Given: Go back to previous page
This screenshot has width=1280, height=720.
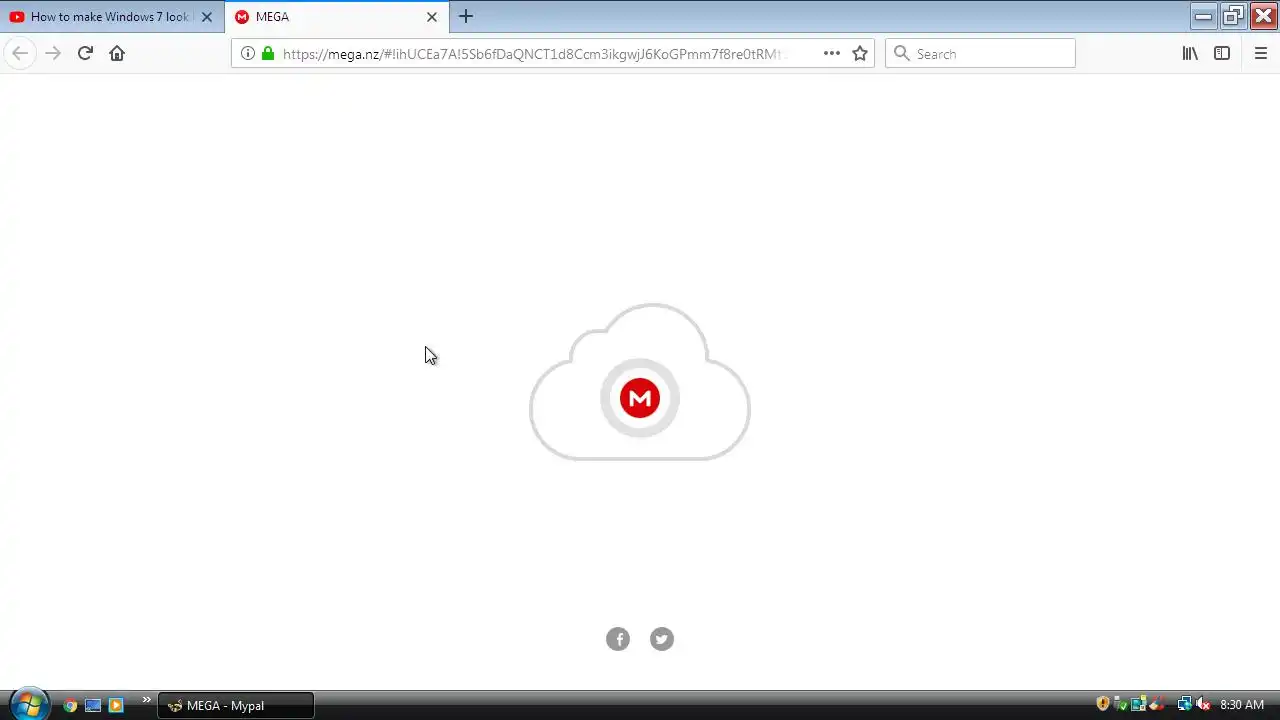Looking at the screenshot, I should (20, 53).
